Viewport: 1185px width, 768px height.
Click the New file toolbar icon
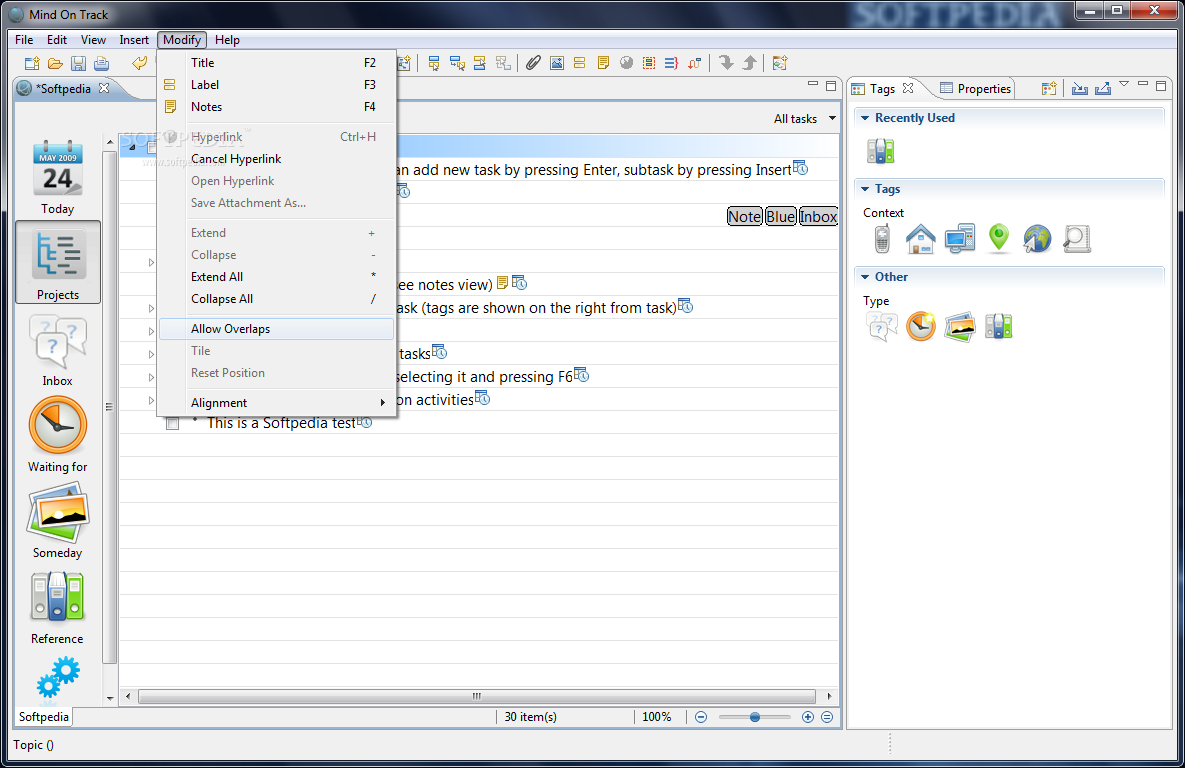(32, 63)
